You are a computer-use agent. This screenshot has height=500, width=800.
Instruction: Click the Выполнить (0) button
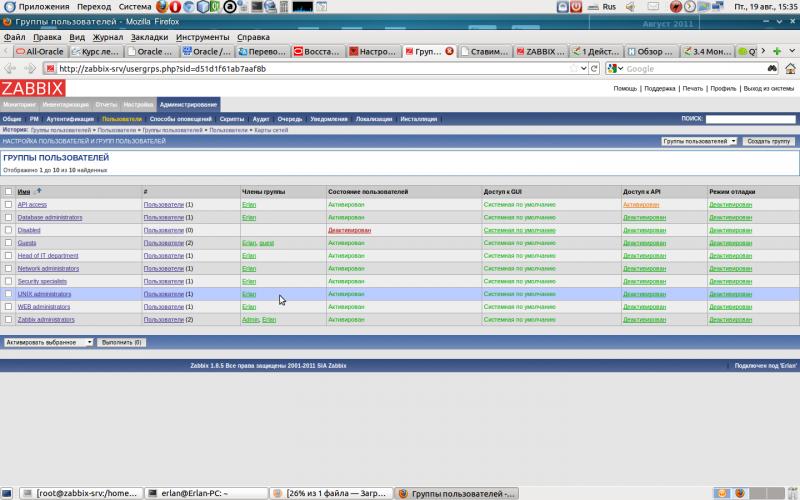121,342
